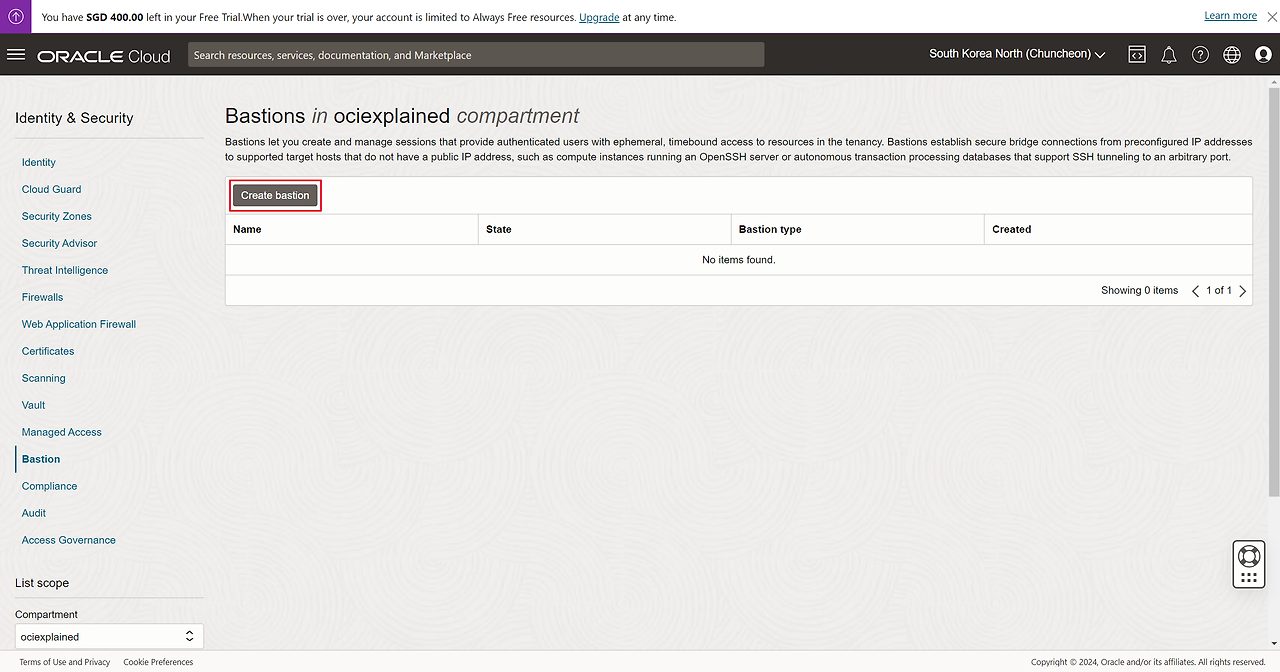Open Cloud Shell developer tools icon
This screenshot has height=672, width=1280.
(x=1137, y=55)
